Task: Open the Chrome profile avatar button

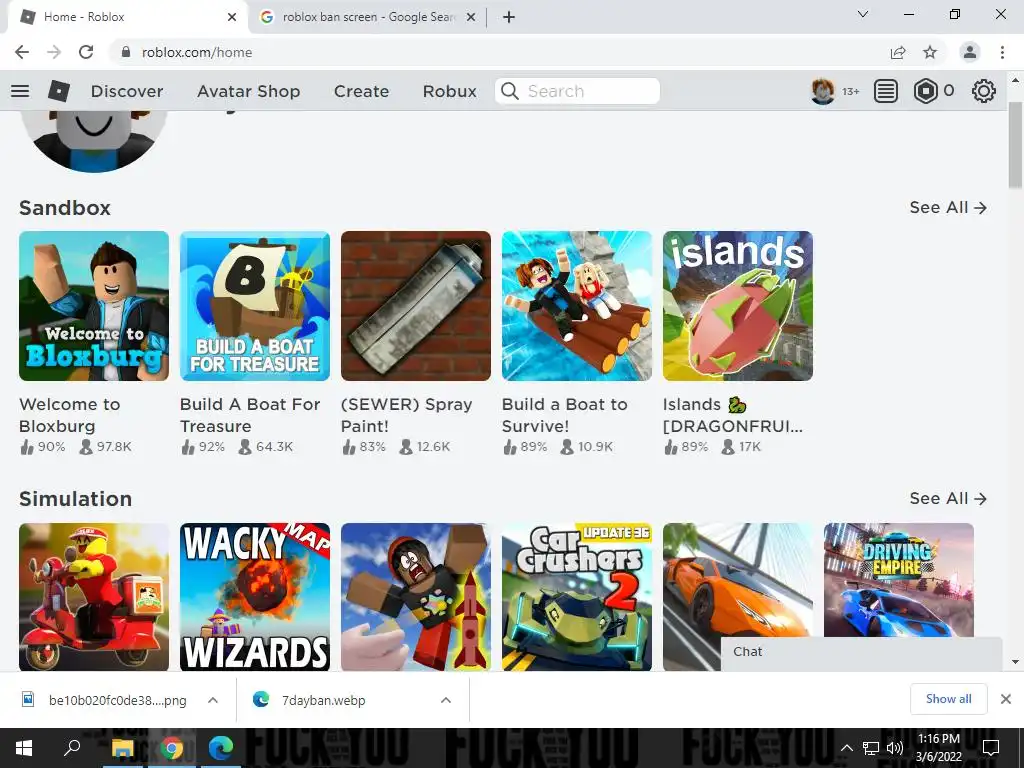Action: point(970,52)
